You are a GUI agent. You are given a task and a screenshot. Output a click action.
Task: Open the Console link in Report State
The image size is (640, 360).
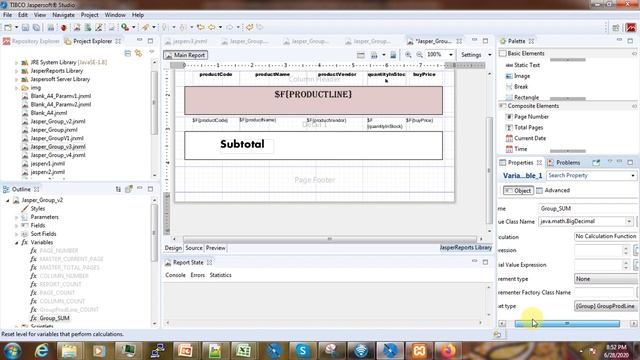pos(176,275)
